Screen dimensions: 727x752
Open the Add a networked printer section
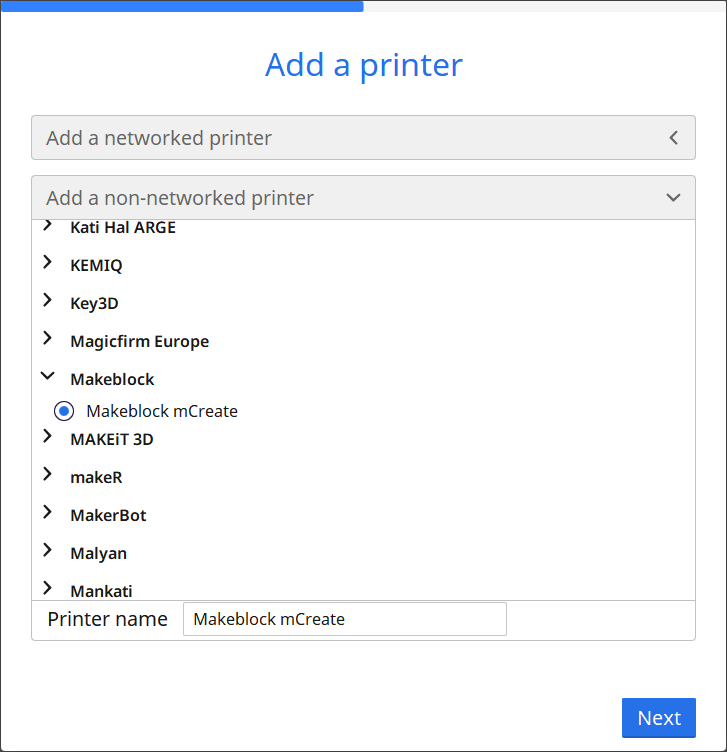point(363,138)
